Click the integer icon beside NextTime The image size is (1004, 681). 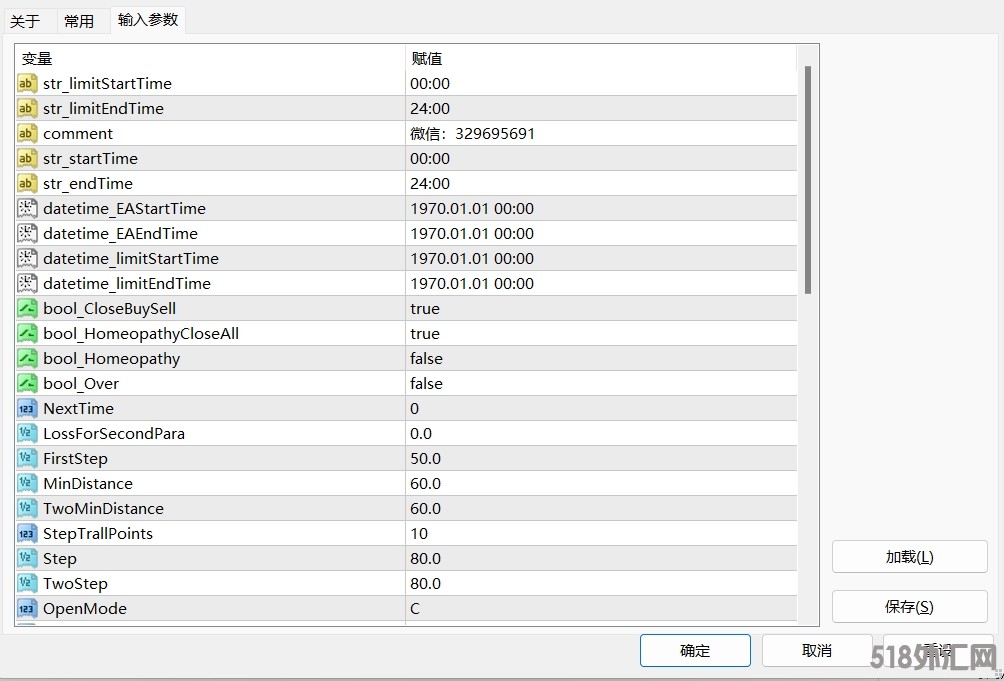pyautogui.click(x=27, y=409)
